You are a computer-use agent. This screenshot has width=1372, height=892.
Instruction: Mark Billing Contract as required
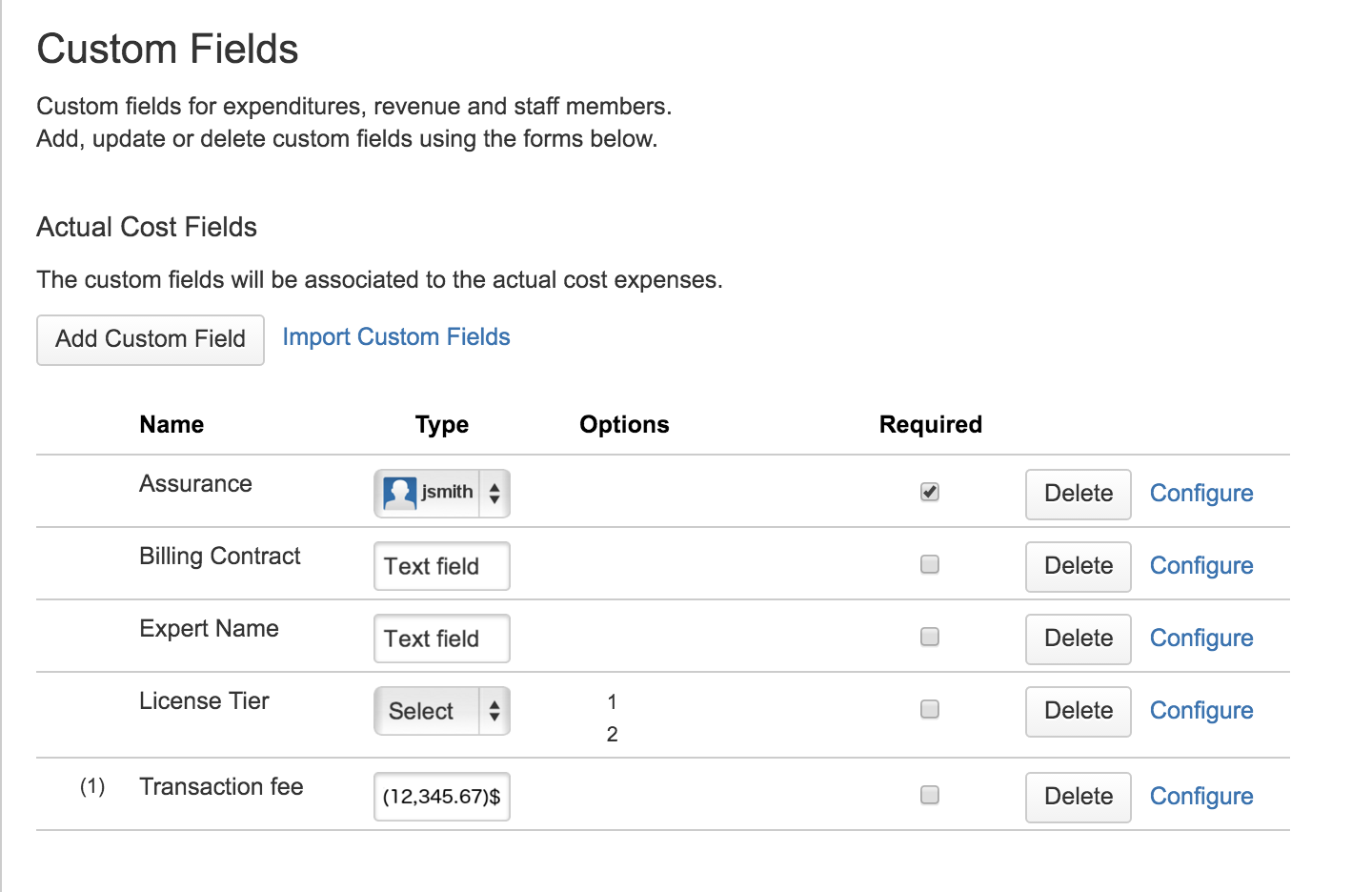point(930,564)
